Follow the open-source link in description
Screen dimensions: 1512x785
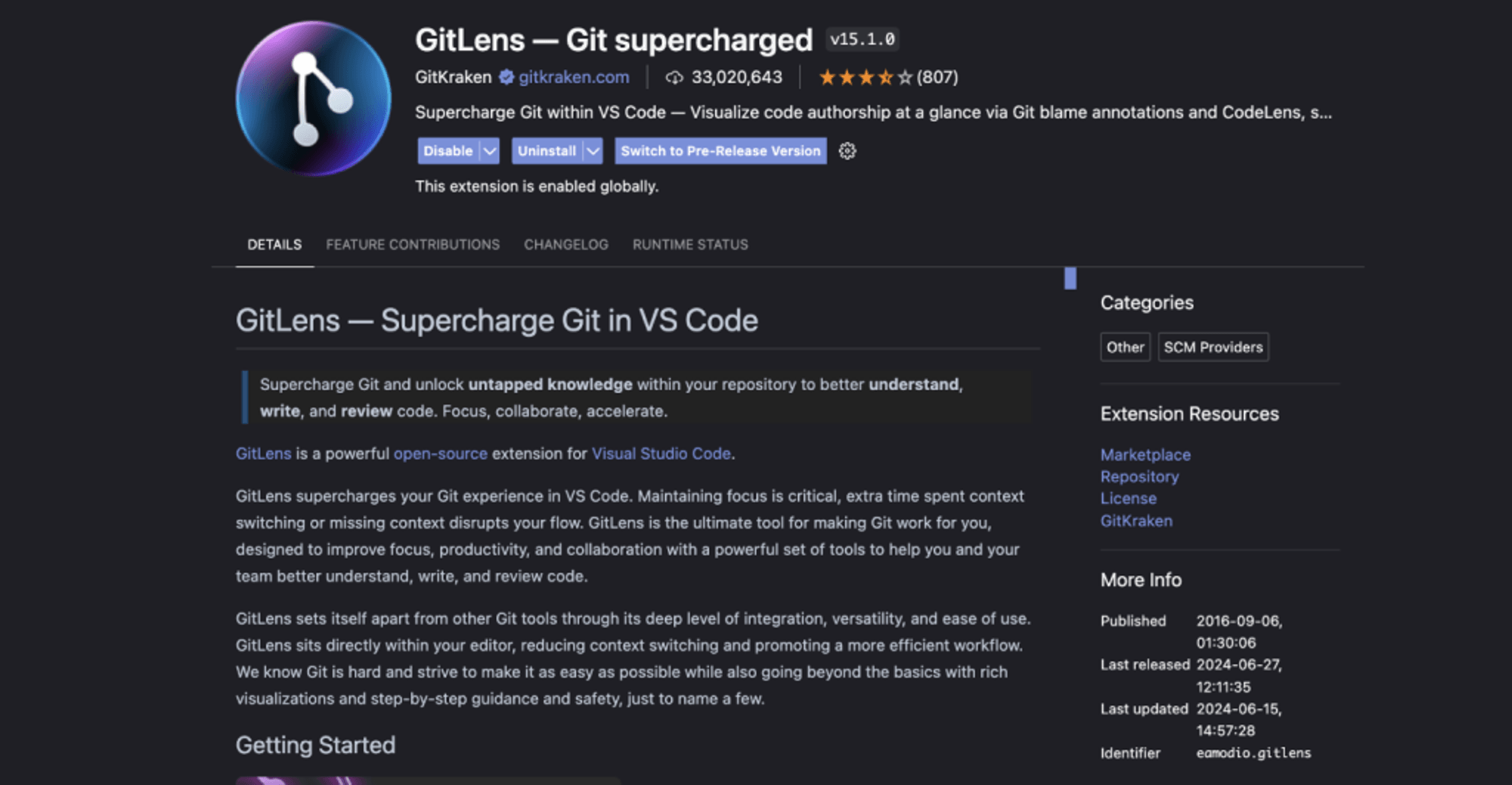click(x=440, y=454)
